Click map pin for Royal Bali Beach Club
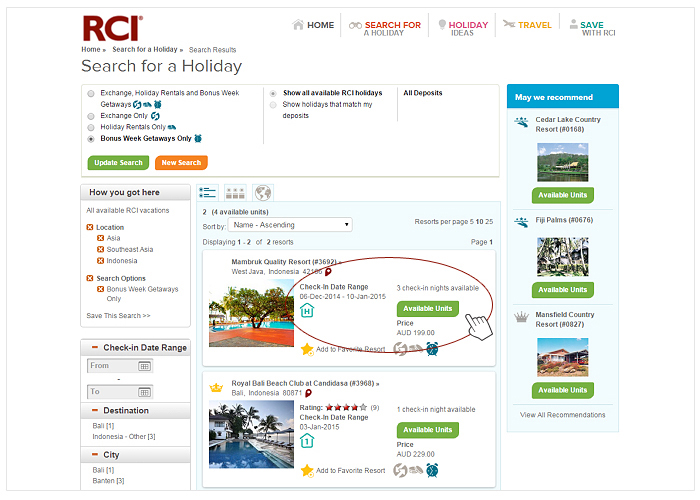Viewport: 700px width, 500px height. click(x=308, y=393)
